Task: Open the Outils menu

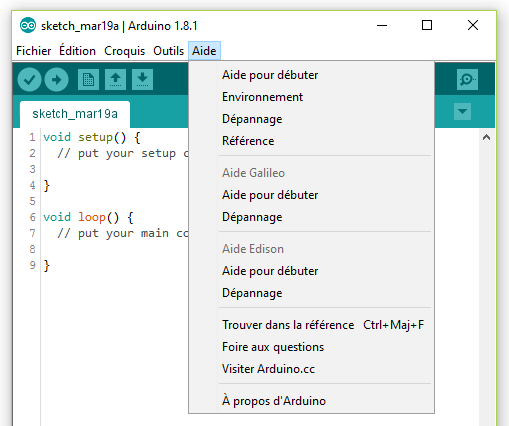Action: 168,51
